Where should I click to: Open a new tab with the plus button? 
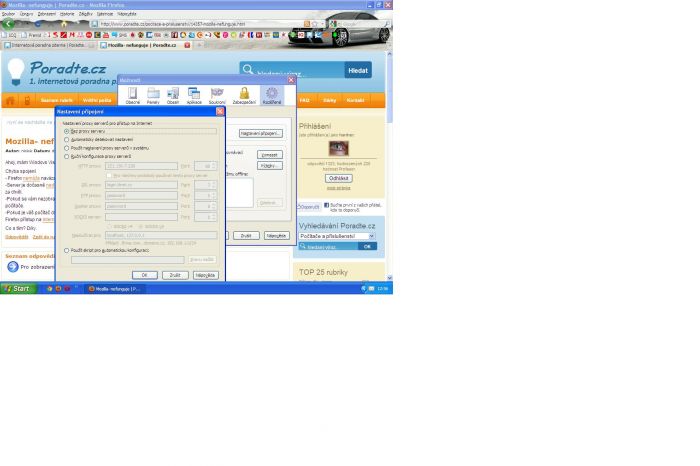coord(199,45)
